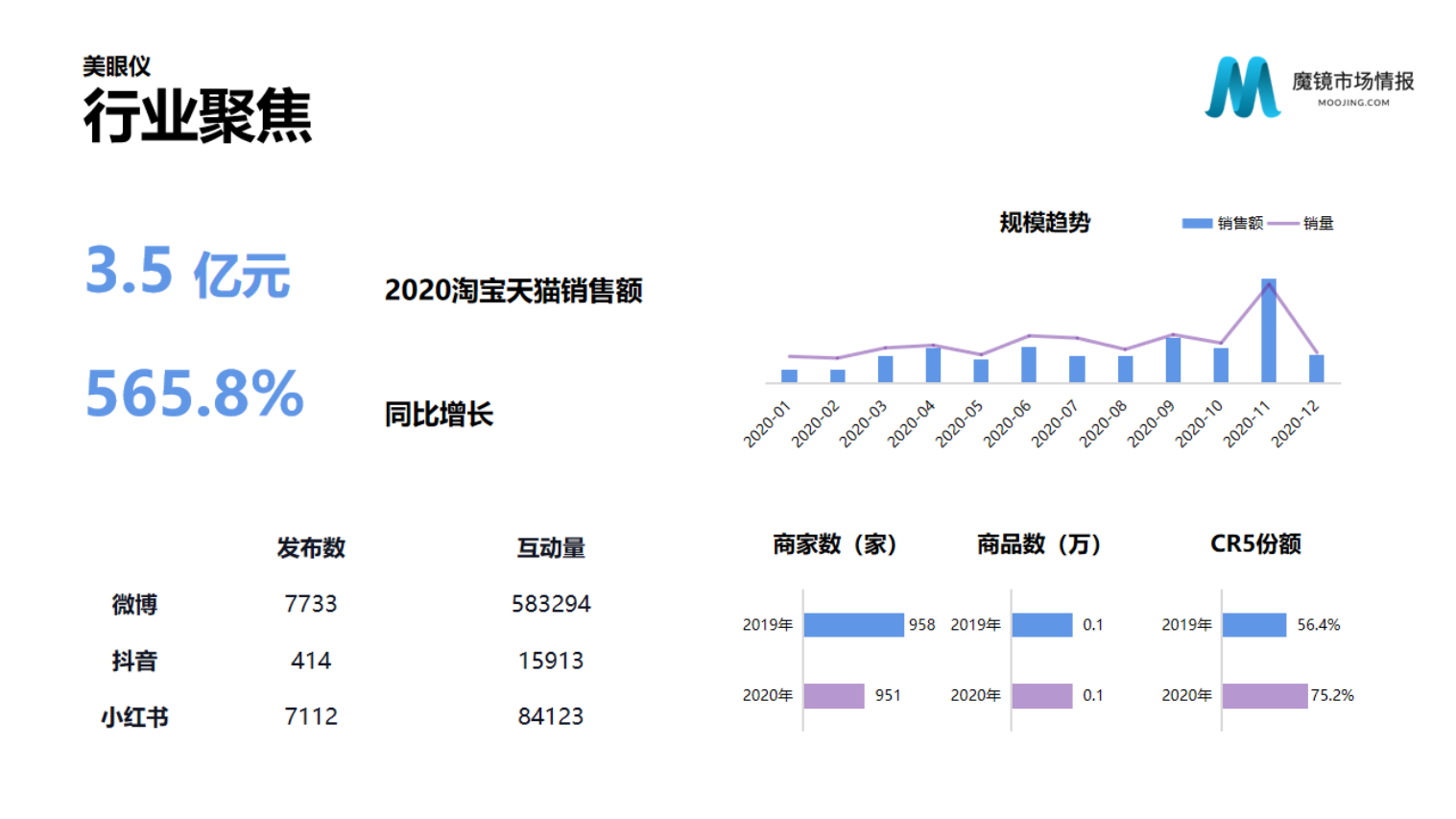Click the CR5份额 chart title
This screenshot has height=819, width=1456.
(1255, 543)
